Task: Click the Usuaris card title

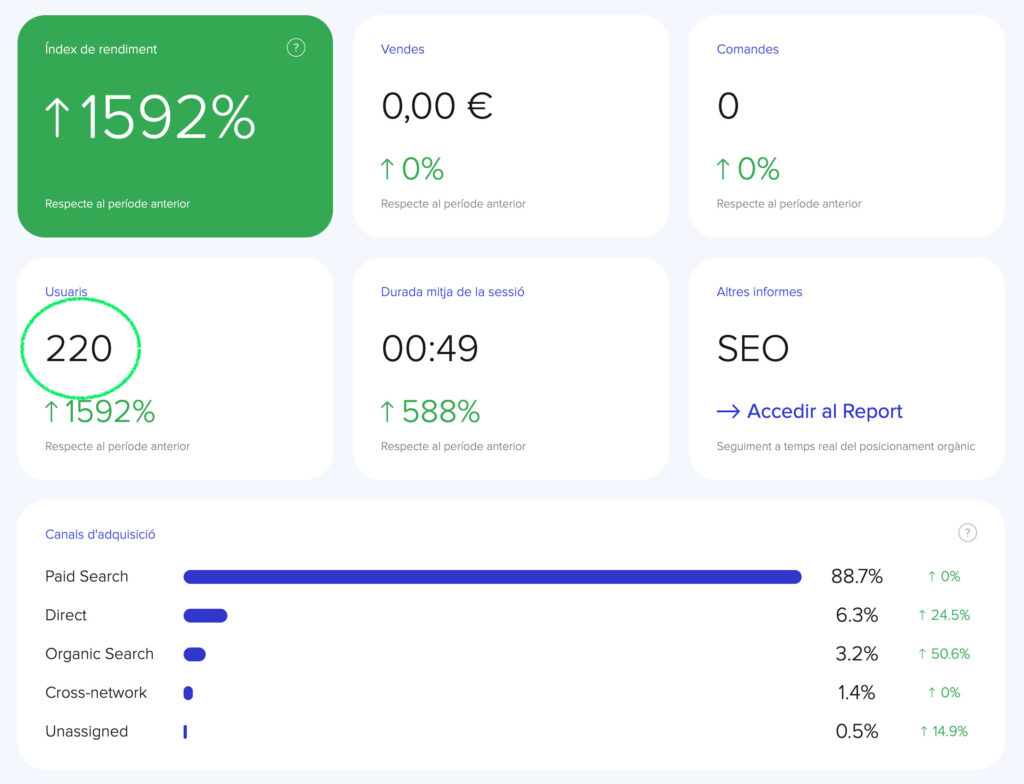Action: tap(66, 292)
